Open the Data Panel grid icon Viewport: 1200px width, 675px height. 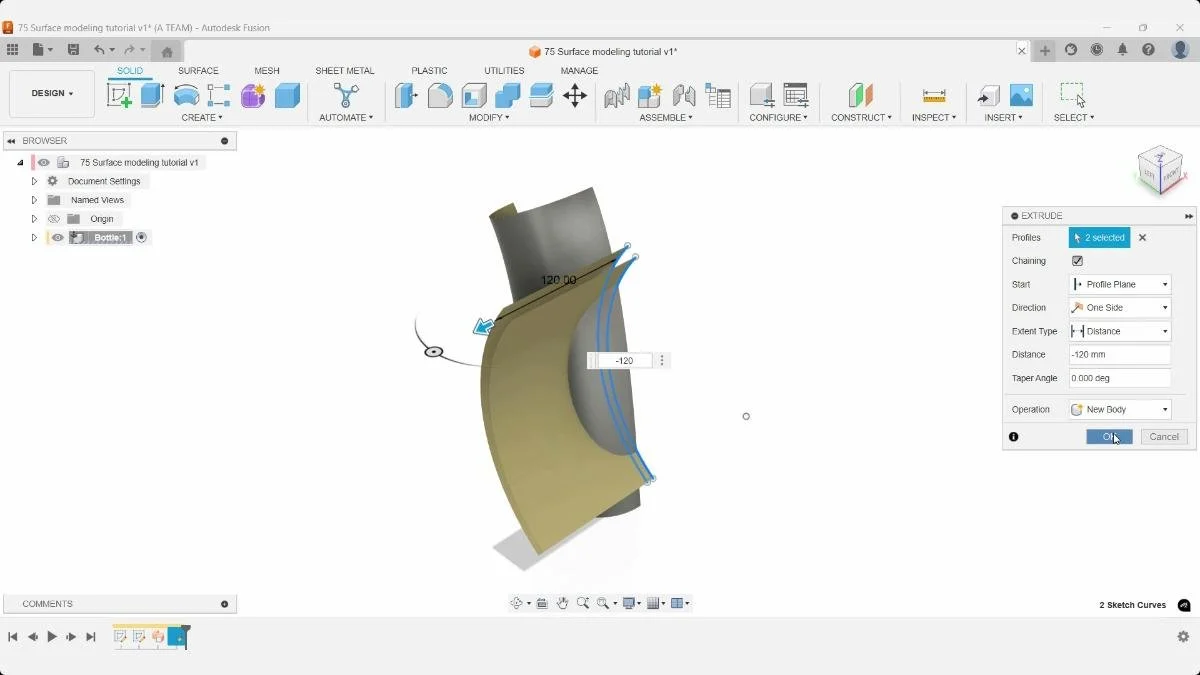[12, 50]
